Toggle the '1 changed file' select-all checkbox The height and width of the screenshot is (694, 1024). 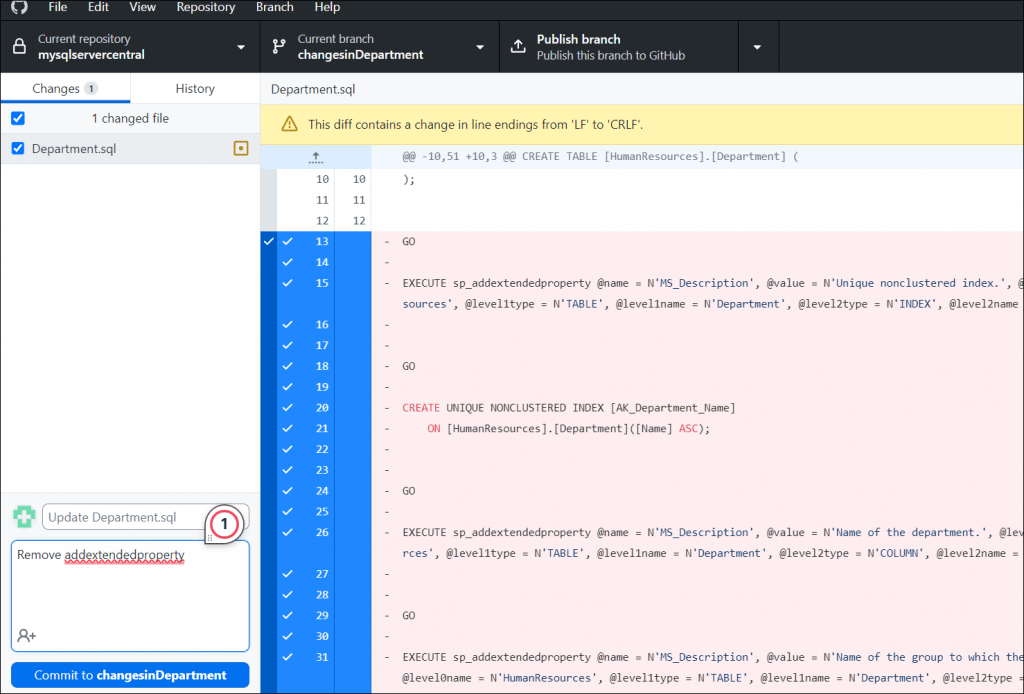point(17,118)
